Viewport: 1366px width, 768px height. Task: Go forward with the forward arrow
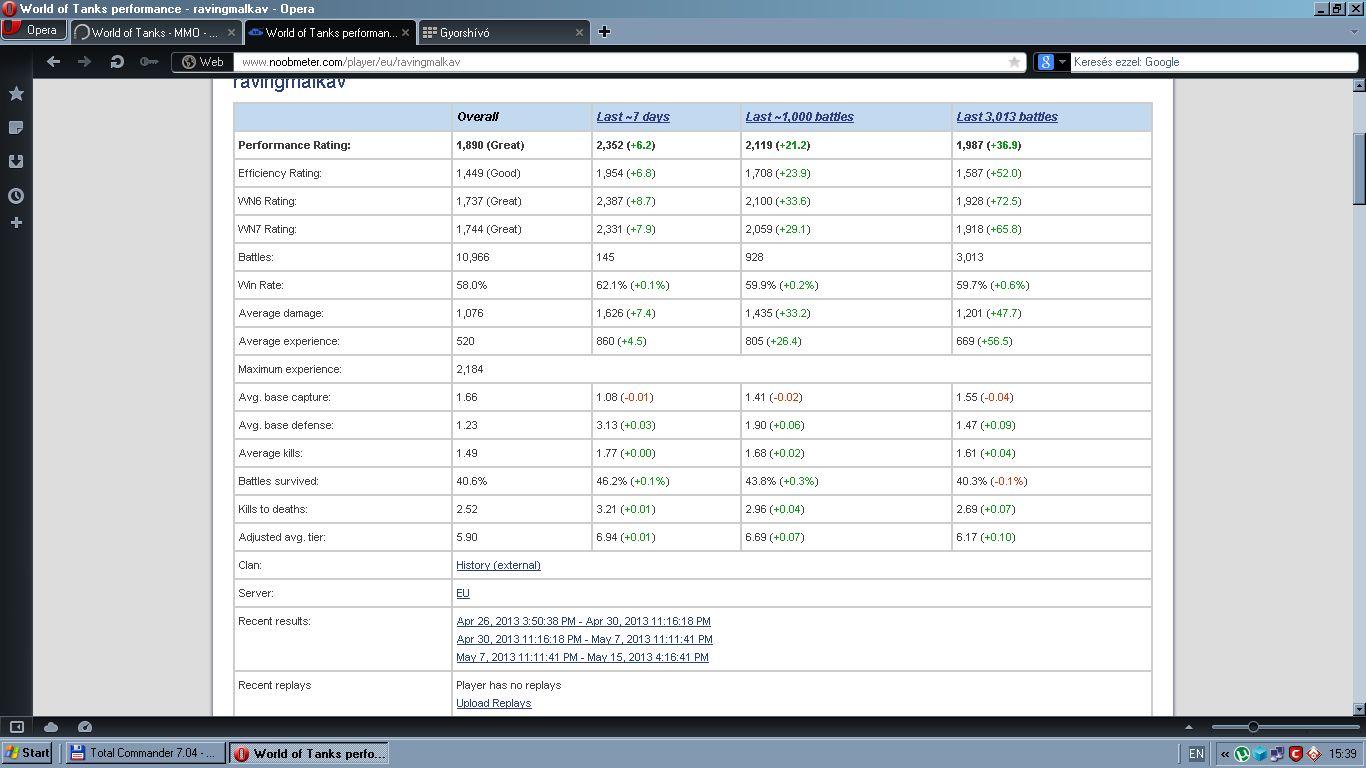point(84,62)
